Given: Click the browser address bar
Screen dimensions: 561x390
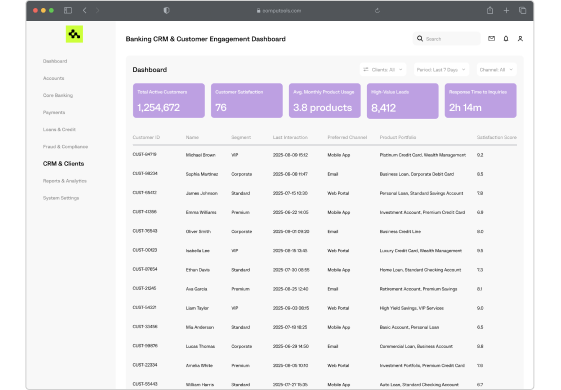Looking at the screenshot, I should (279, 11).
